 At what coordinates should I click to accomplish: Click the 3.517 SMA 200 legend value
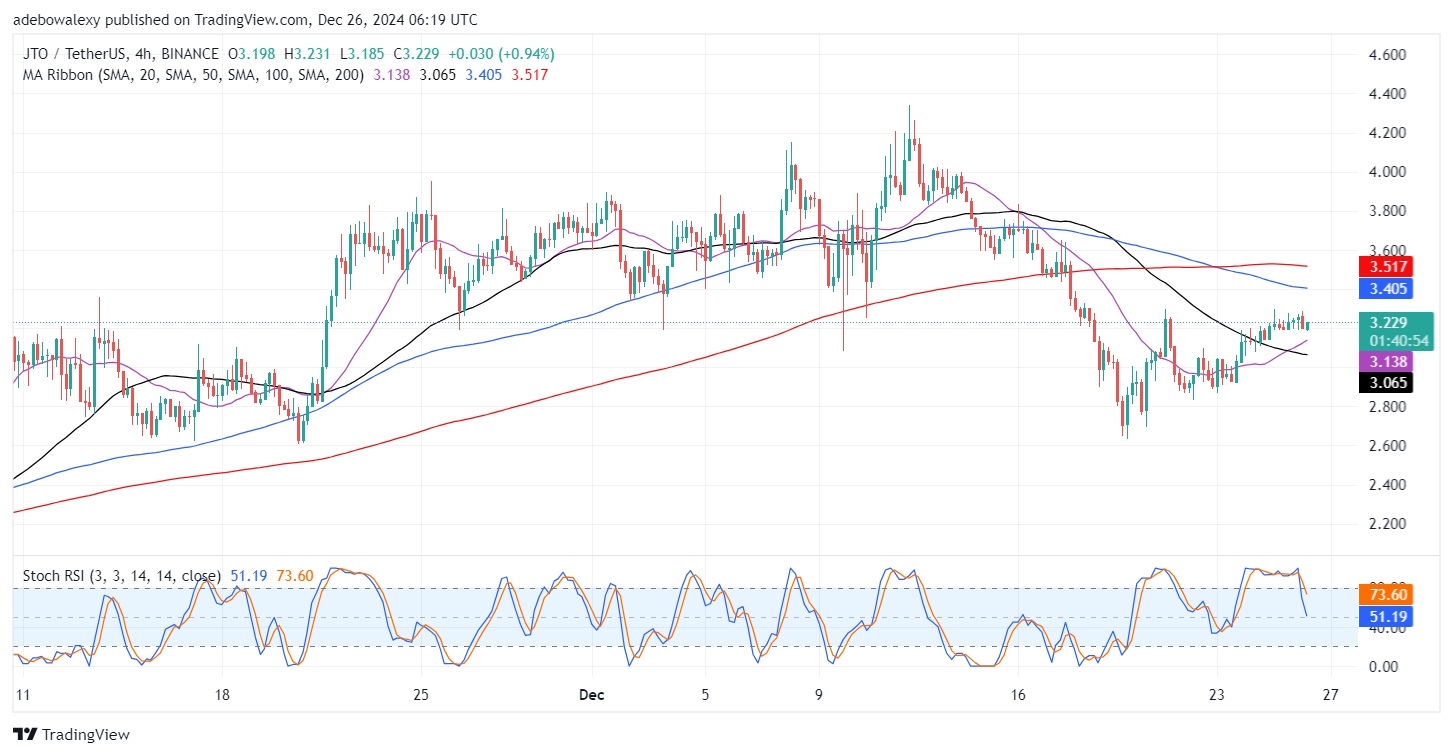(528, 74)
